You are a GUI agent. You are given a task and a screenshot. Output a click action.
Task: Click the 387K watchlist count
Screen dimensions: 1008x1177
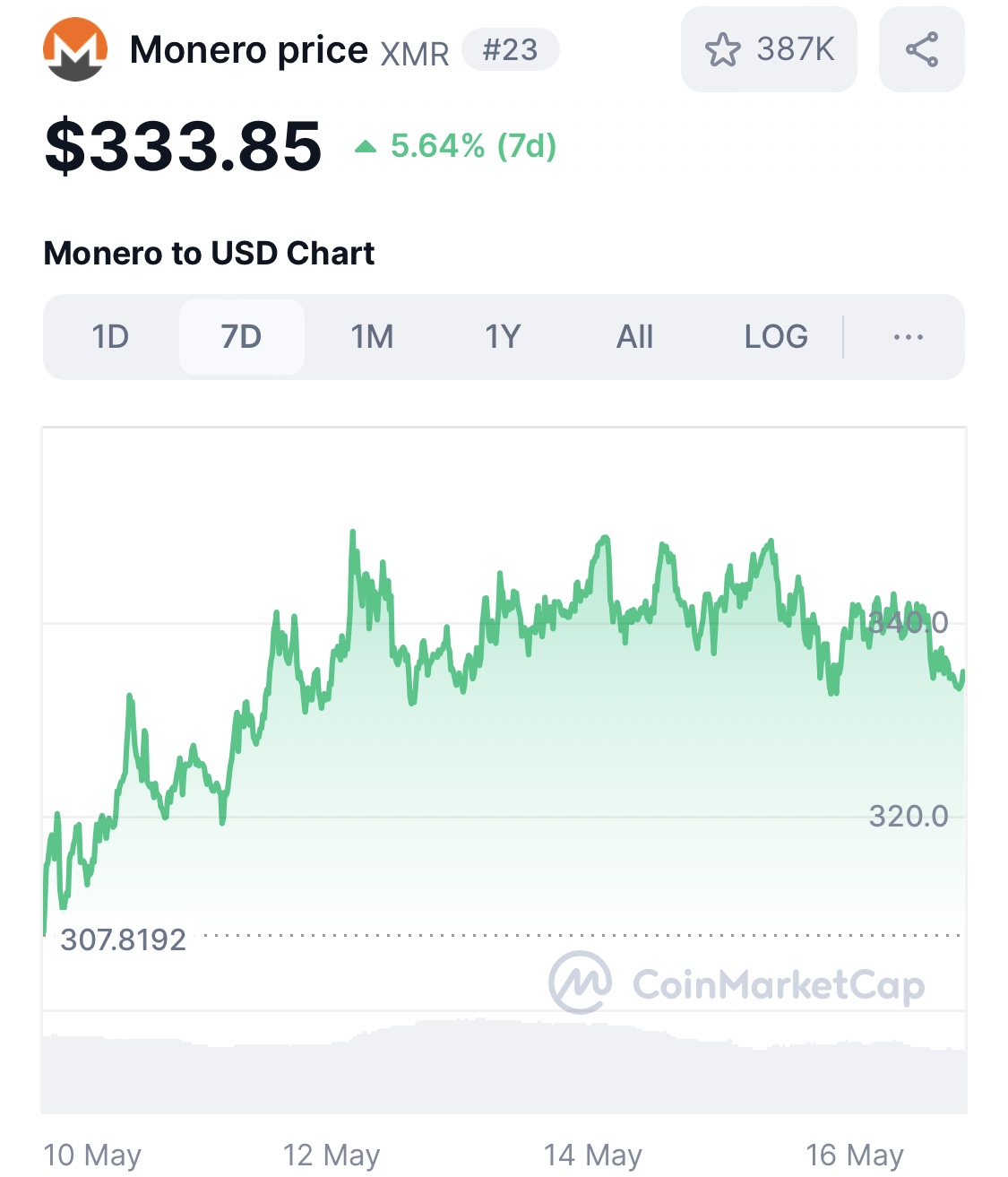796,49
